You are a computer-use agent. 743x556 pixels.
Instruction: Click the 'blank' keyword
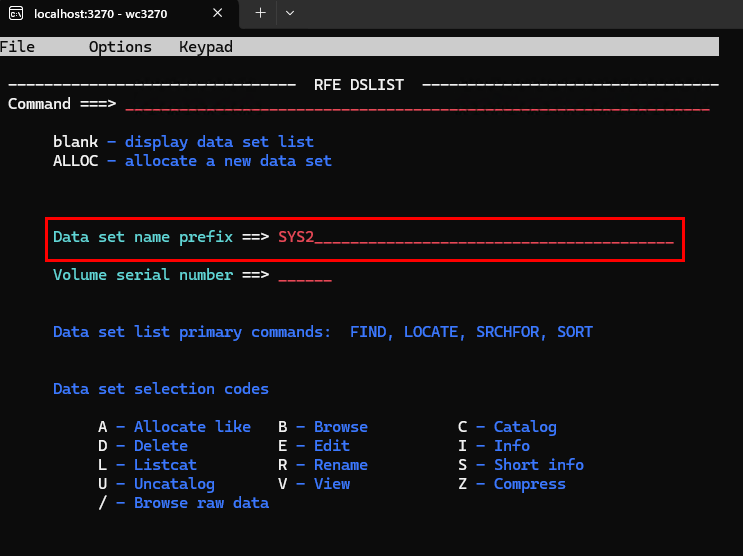click(x=75, y=142)
